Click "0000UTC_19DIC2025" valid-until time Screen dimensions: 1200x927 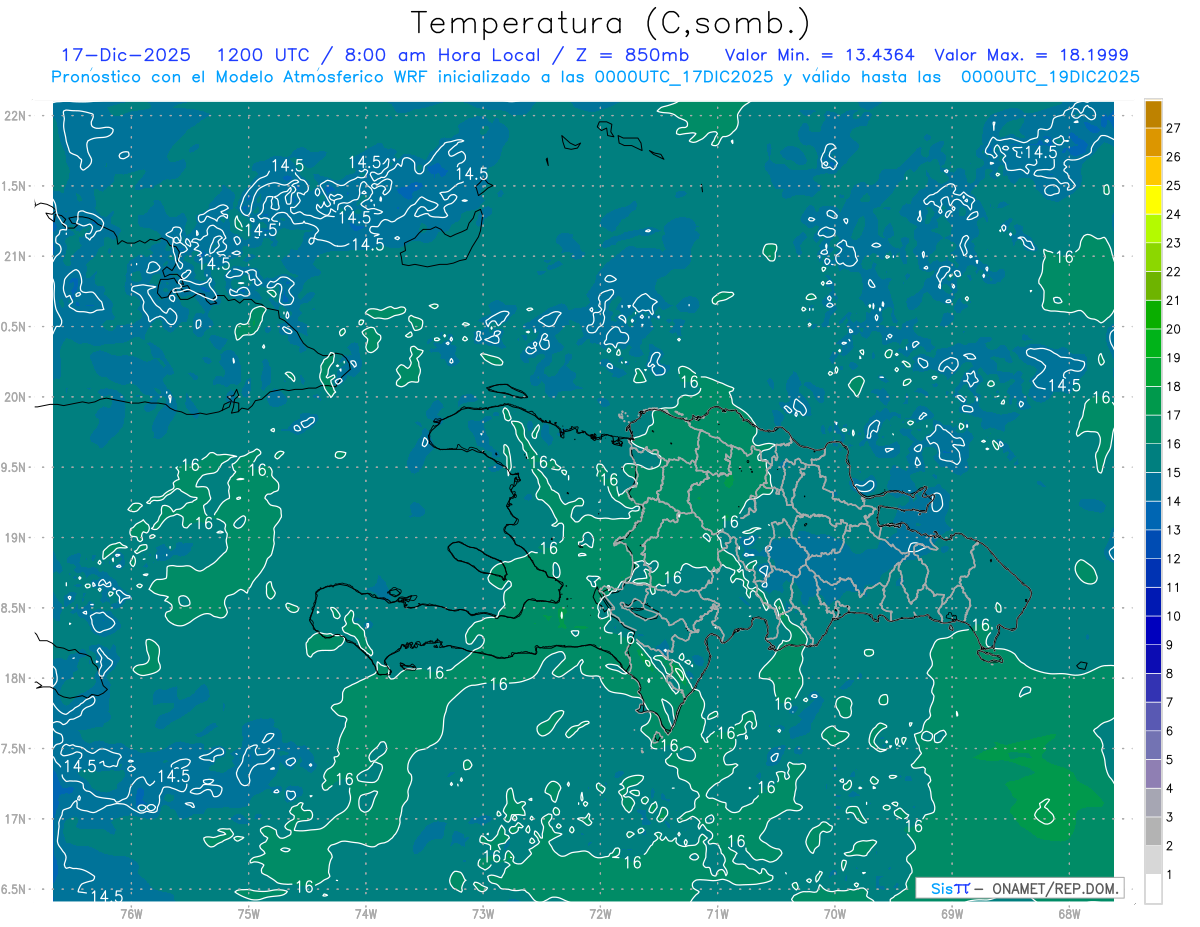click(x=1050, y=77)
